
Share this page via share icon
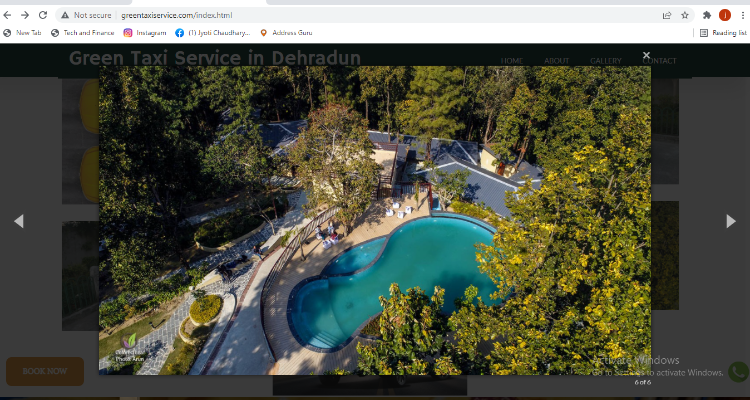tap(667, 15)
